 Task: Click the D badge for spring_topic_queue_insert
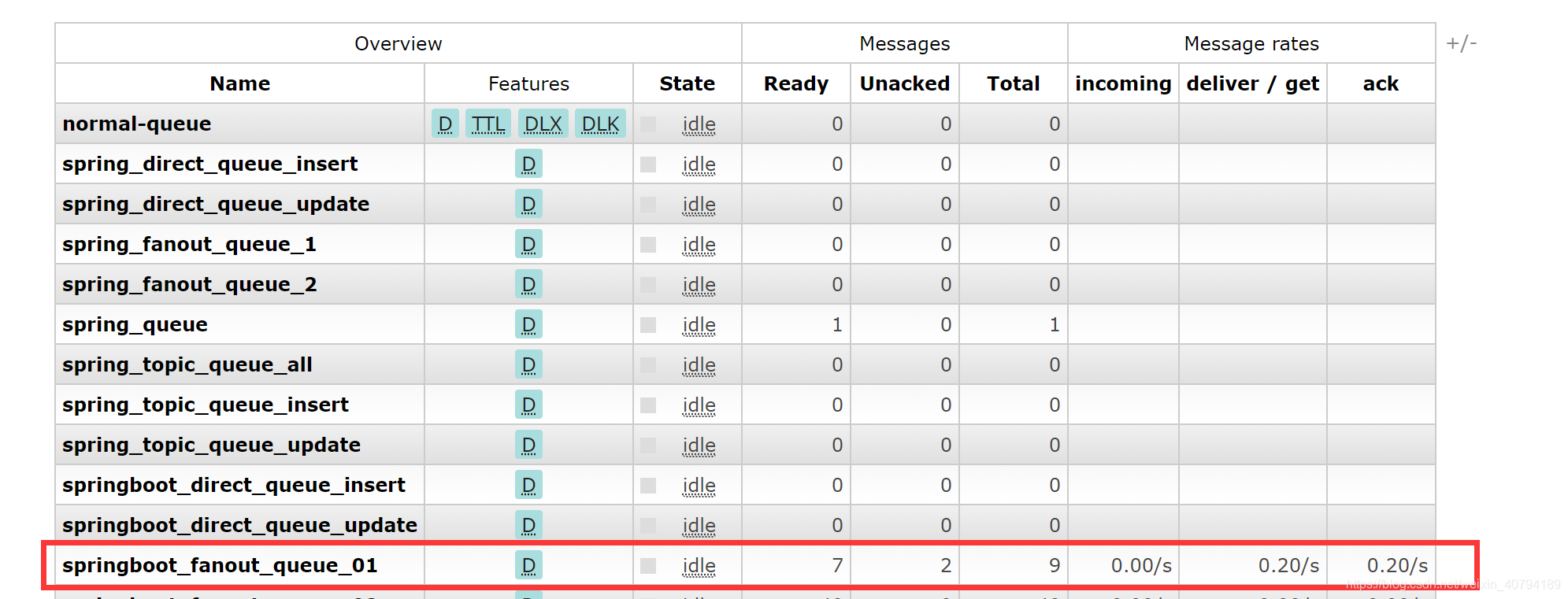528,405
